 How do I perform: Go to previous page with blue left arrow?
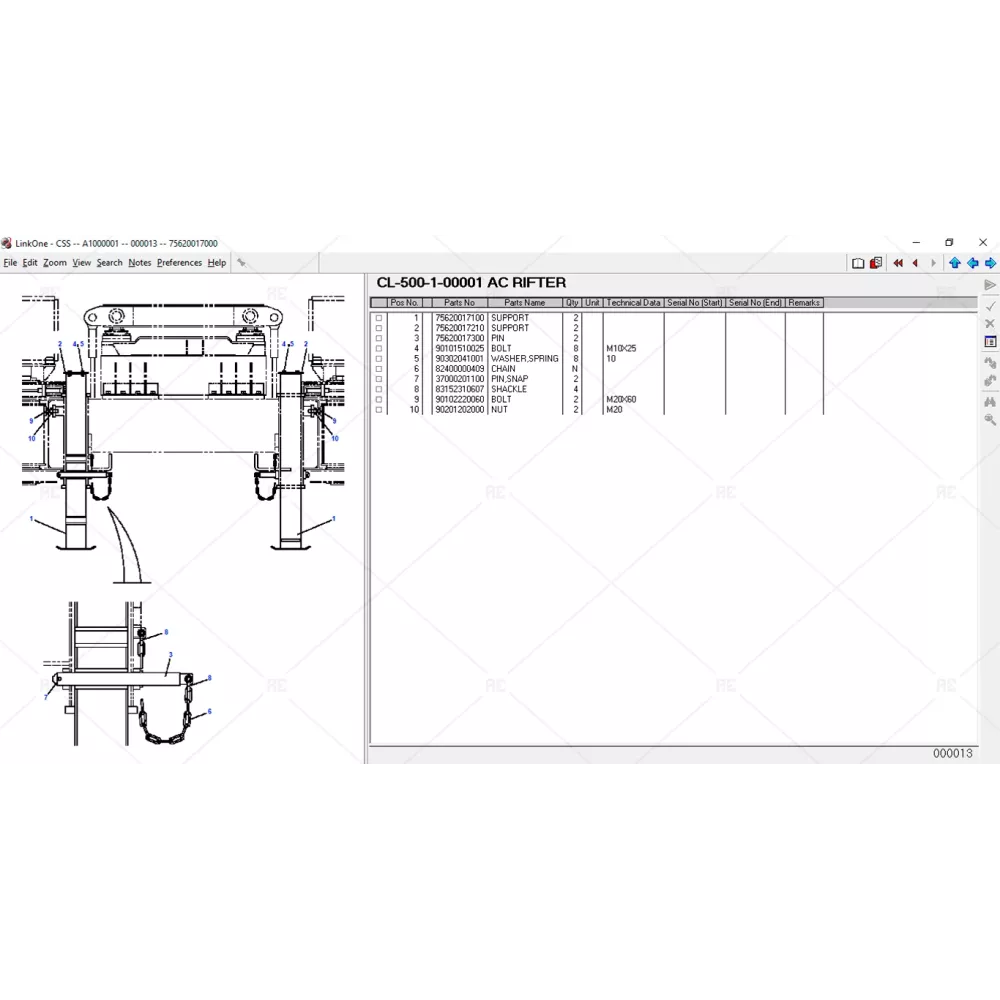(x=972, y=263)
